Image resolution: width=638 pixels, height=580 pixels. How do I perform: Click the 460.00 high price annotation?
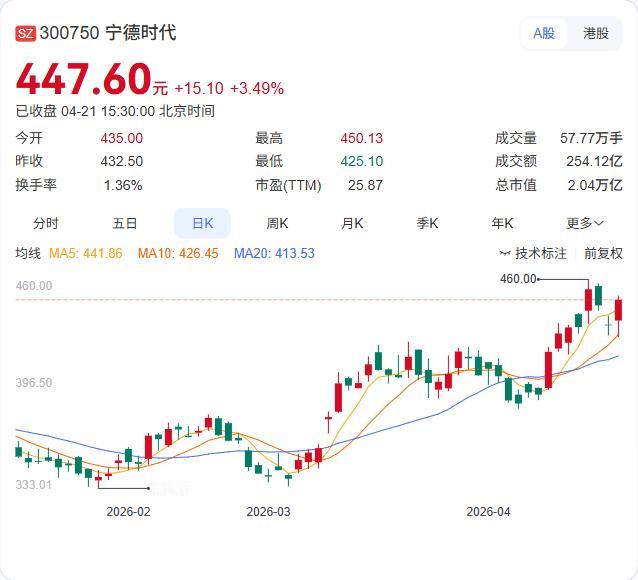518,279
